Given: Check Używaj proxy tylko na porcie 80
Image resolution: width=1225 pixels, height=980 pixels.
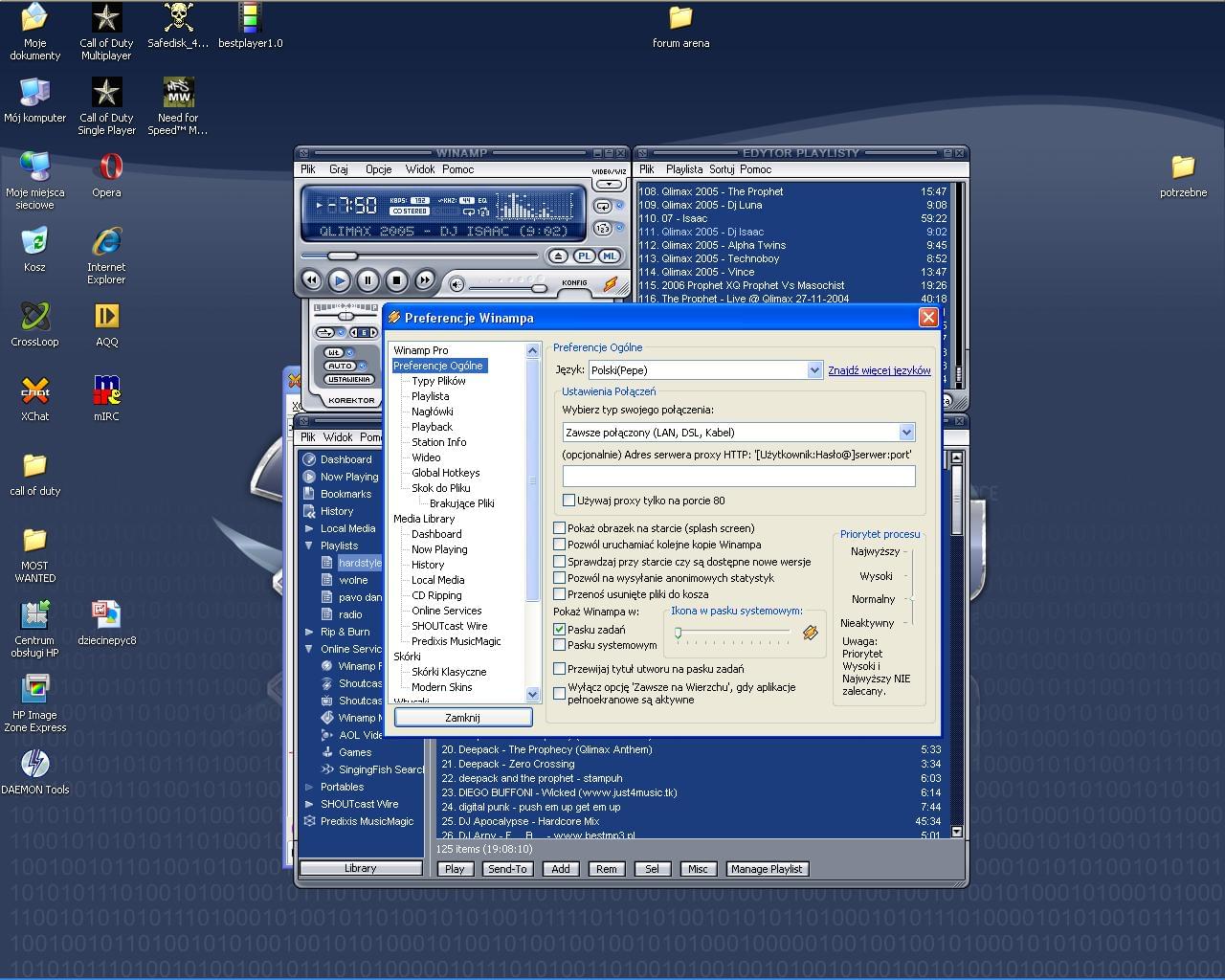Looking at the screenshot, I should point(568,500).
